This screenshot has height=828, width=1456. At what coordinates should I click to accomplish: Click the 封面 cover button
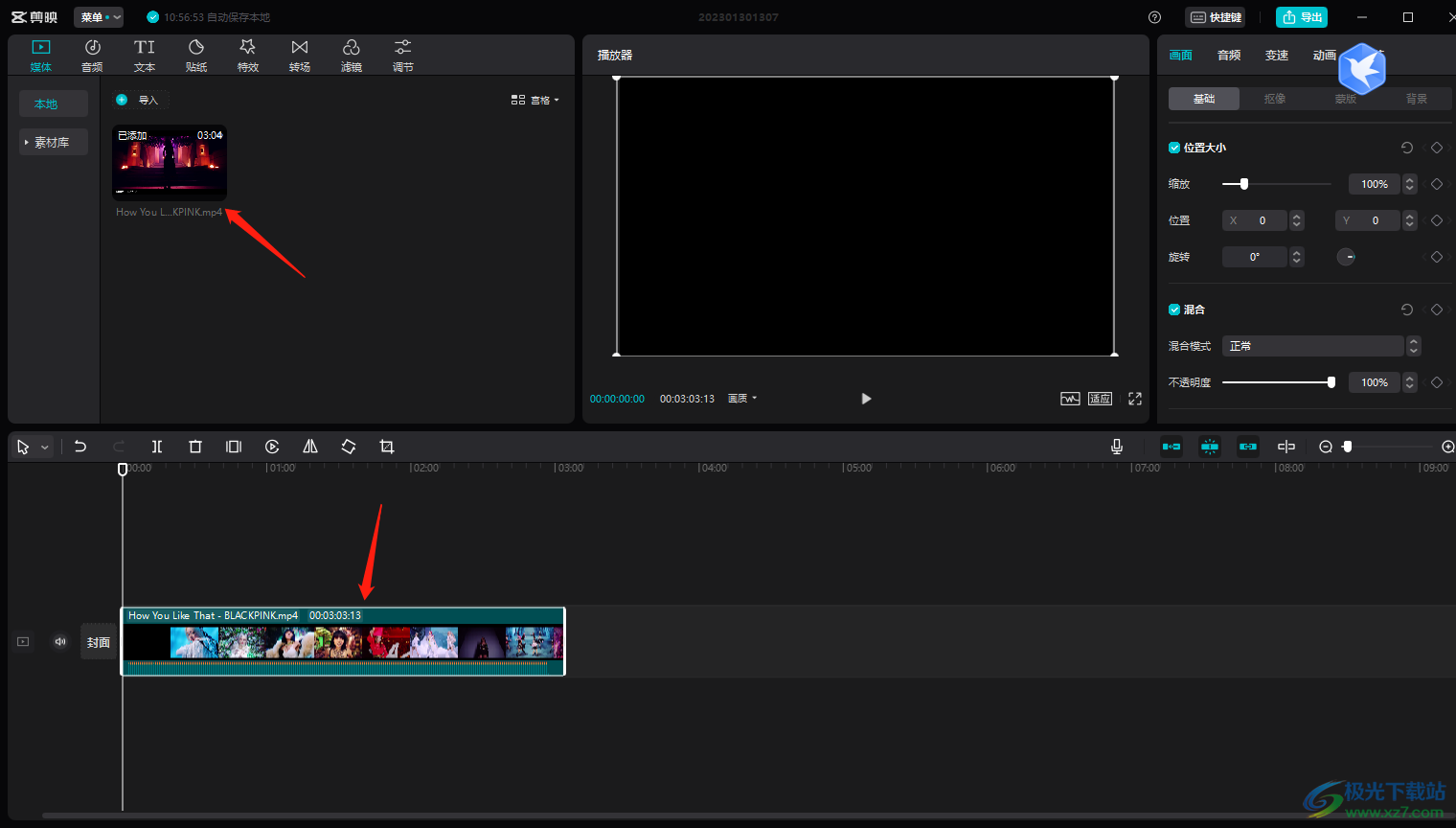pos(99,642)
